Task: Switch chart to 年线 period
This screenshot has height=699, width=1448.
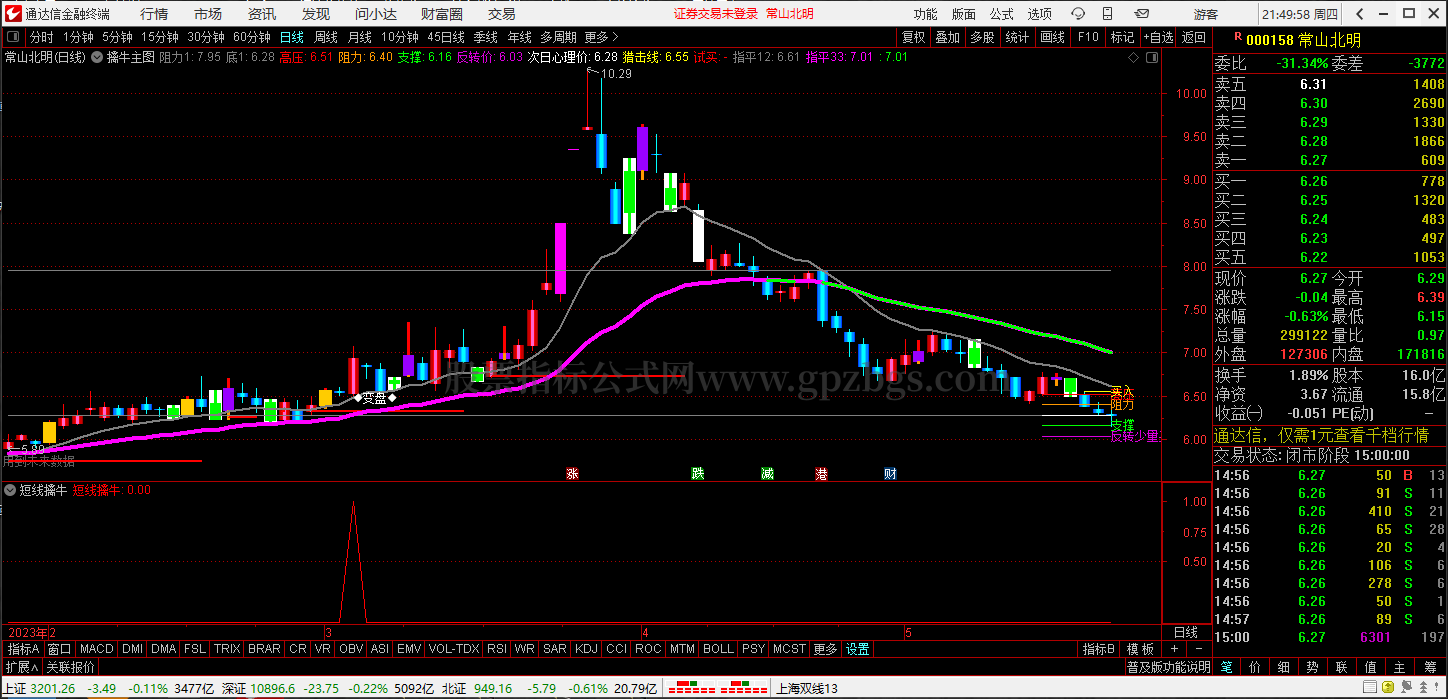Action: pyautogui.click(x=519, y=37)
